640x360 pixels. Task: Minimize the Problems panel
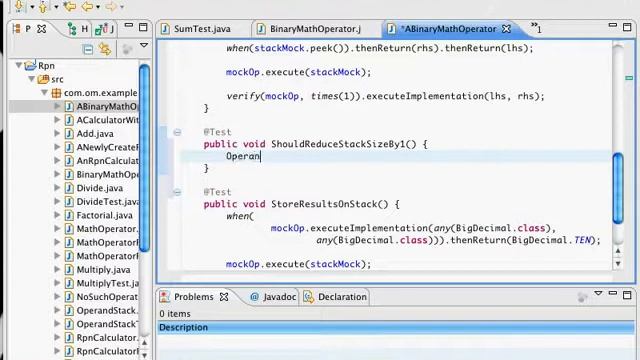[x=613, y=293]
